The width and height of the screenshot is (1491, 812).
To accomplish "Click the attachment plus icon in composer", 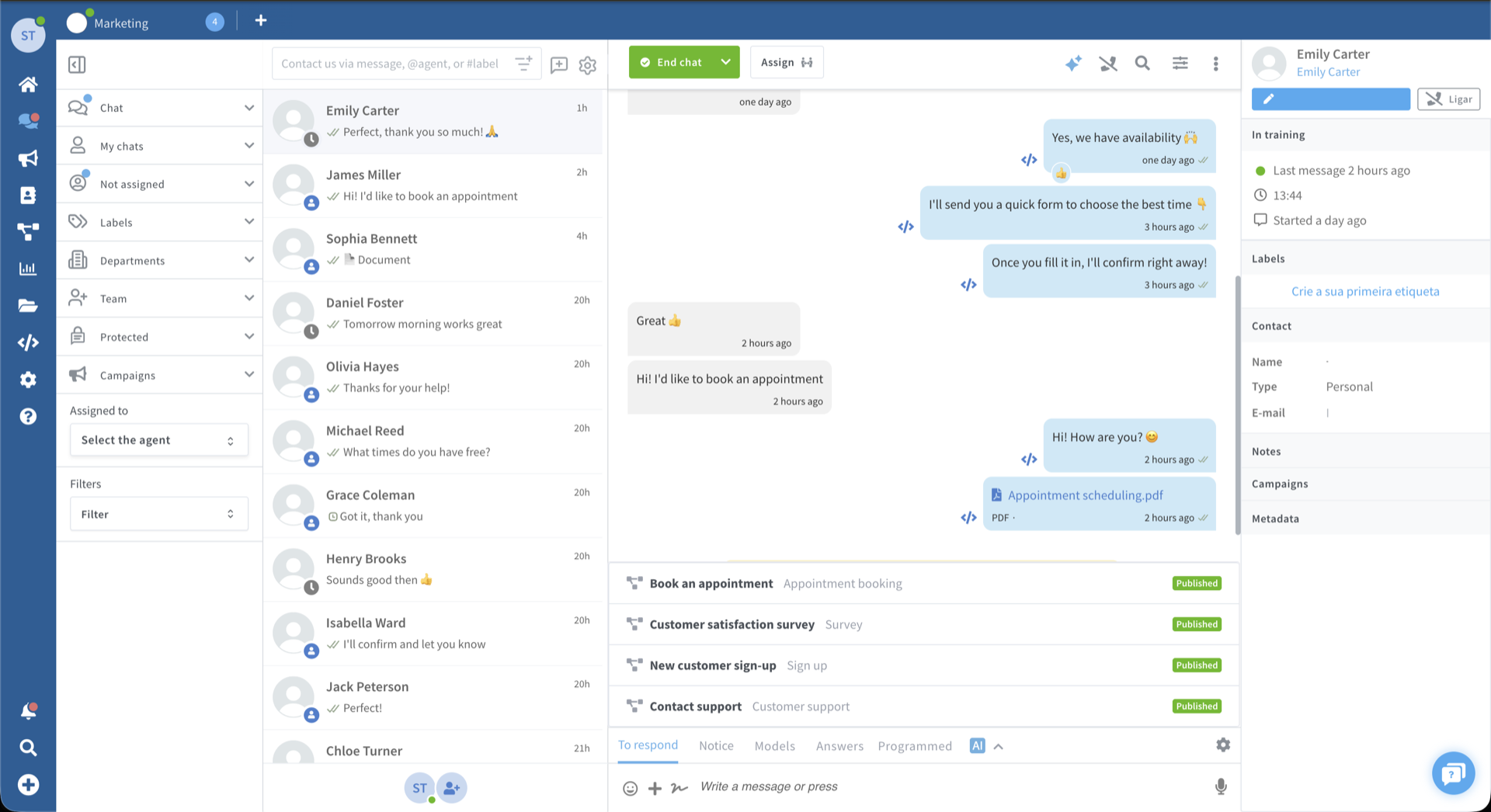I will pyautogui.click(x=655, y=788).
